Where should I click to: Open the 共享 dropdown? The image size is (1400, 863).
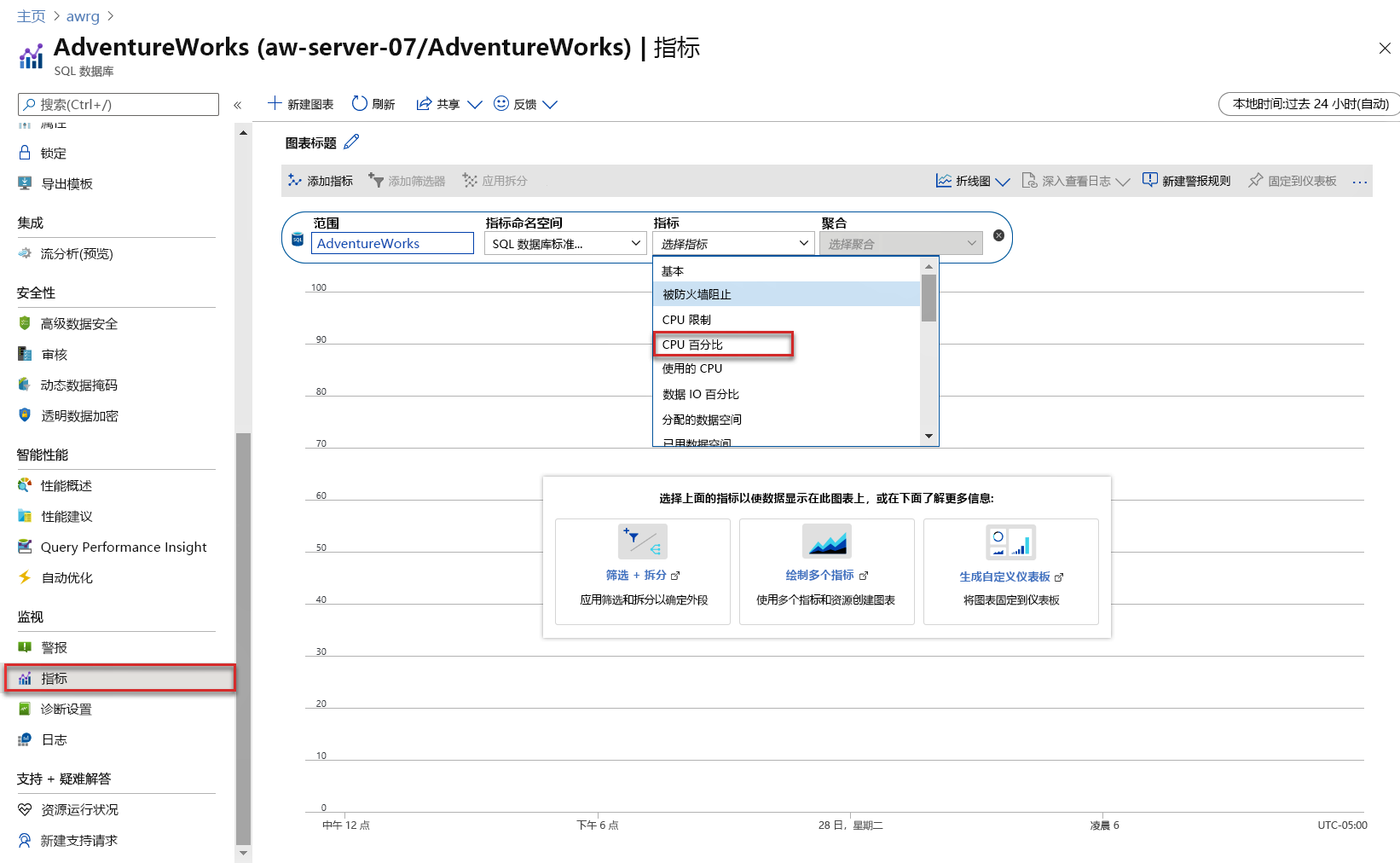(x=448, y=104)
